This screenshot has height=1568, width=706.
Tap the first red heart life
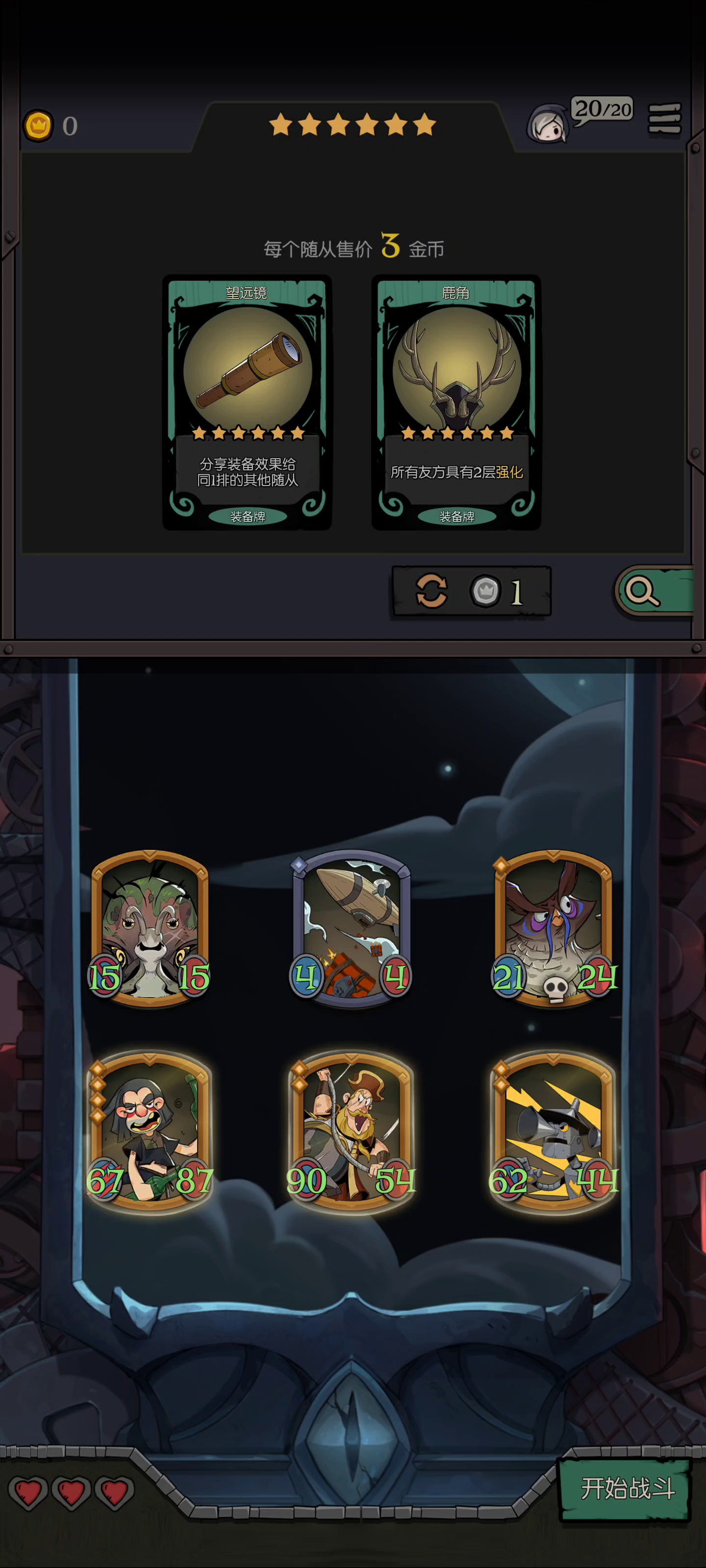point(28,1492)
